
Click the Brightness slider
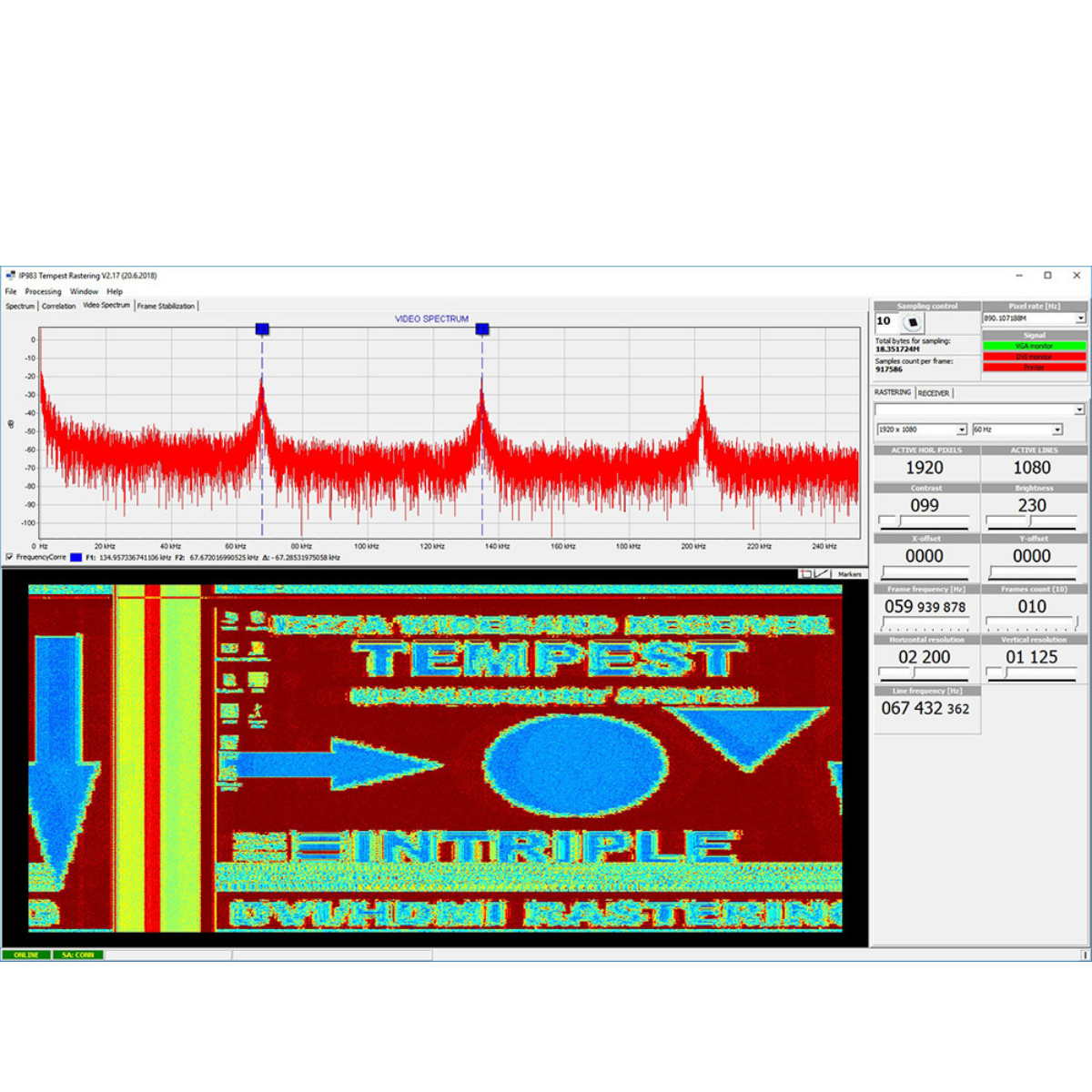[x=1032, y=521]
